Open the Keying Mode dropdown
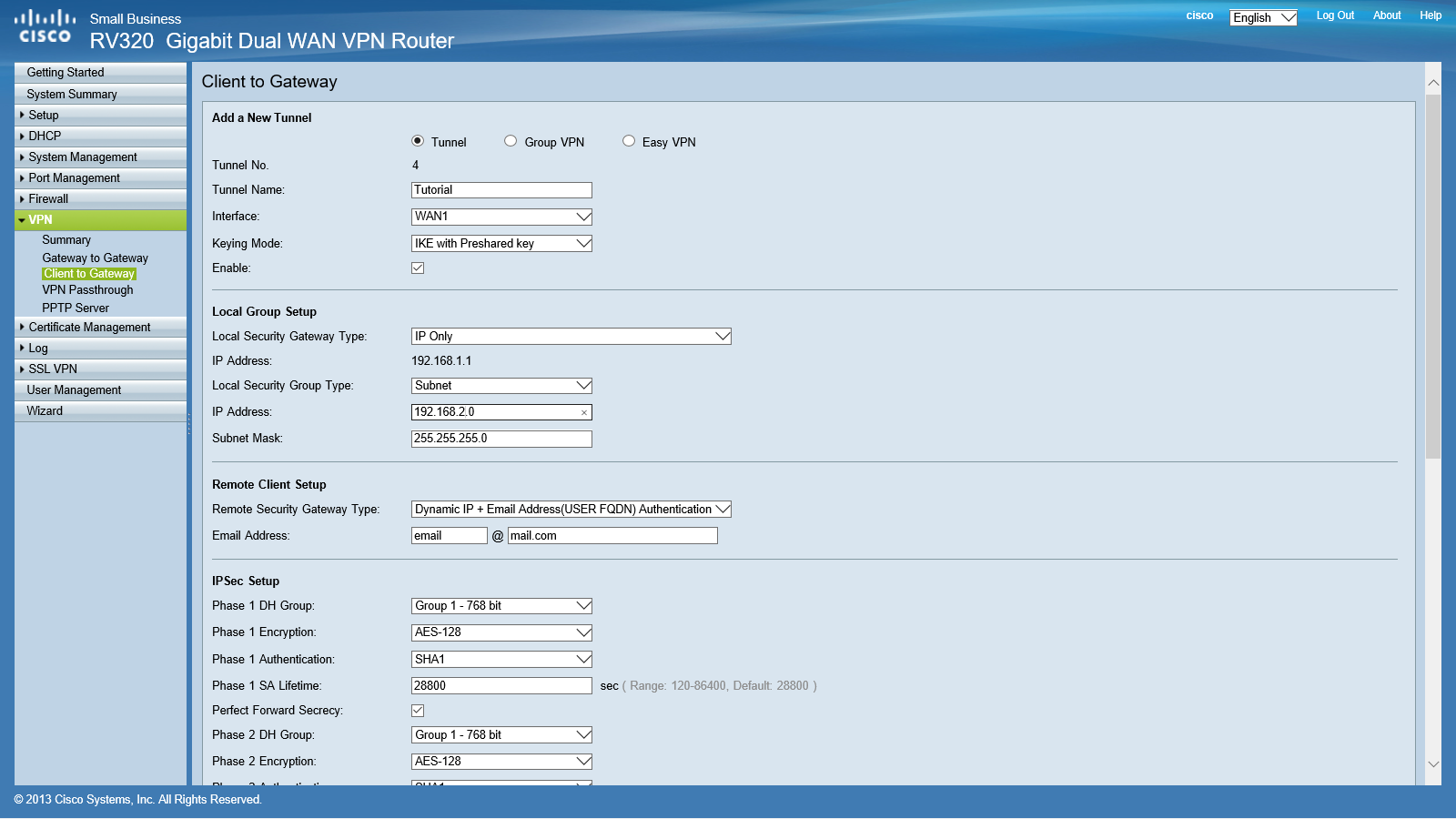 point(501,244)
